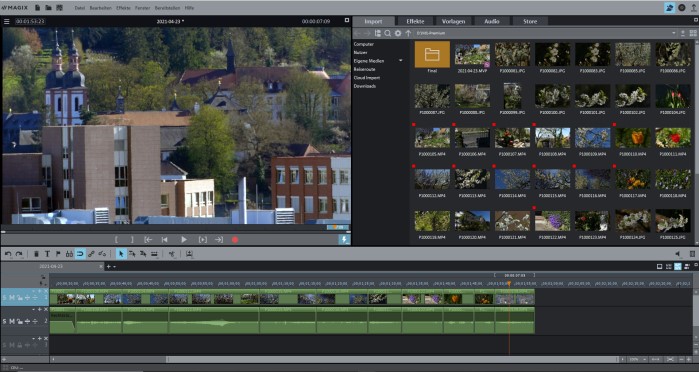Jump to the range end marker
699x372 pixels.
(x=219, y=240)
